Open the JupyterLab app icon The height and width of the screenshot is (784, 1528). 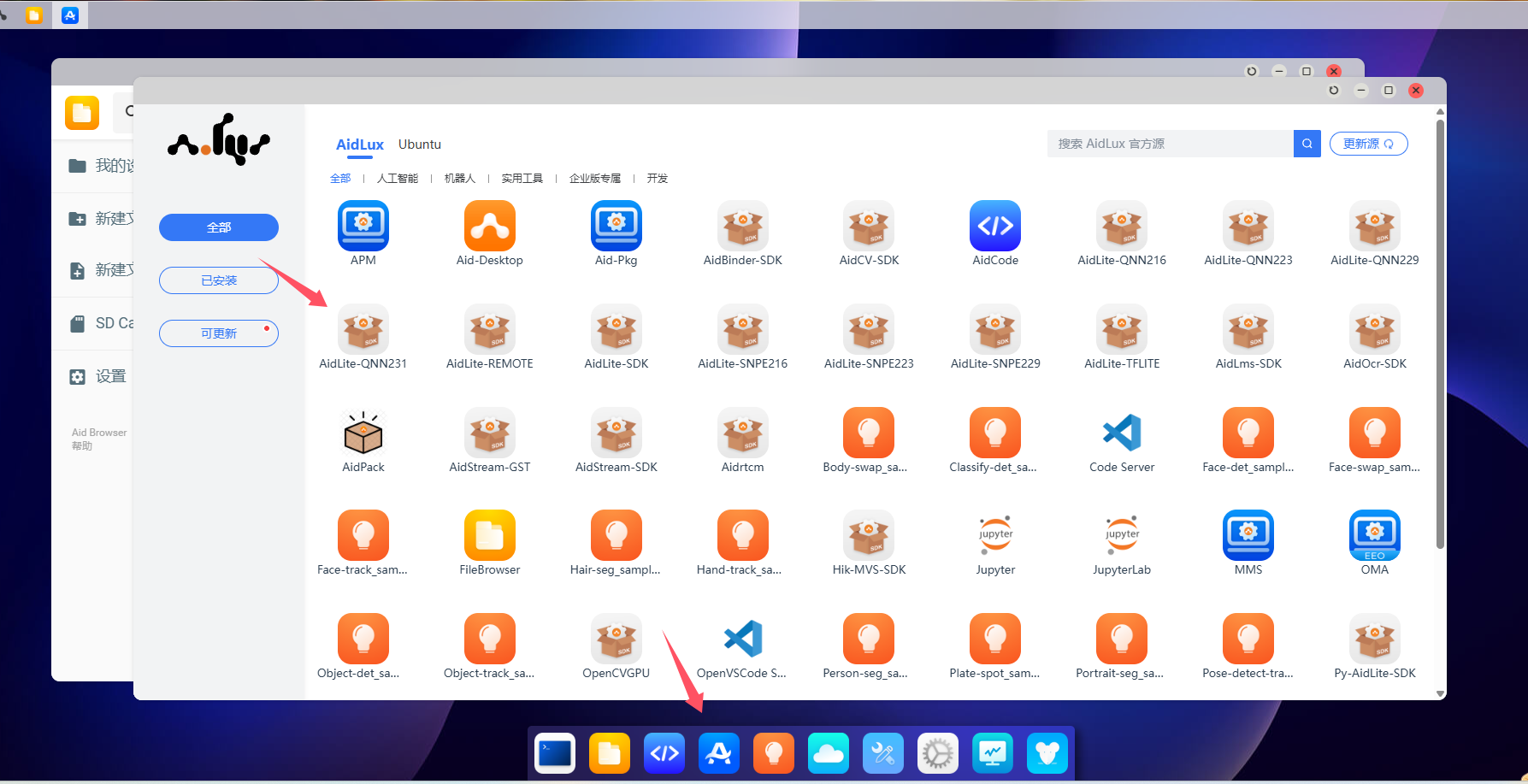click(1122, 535)
